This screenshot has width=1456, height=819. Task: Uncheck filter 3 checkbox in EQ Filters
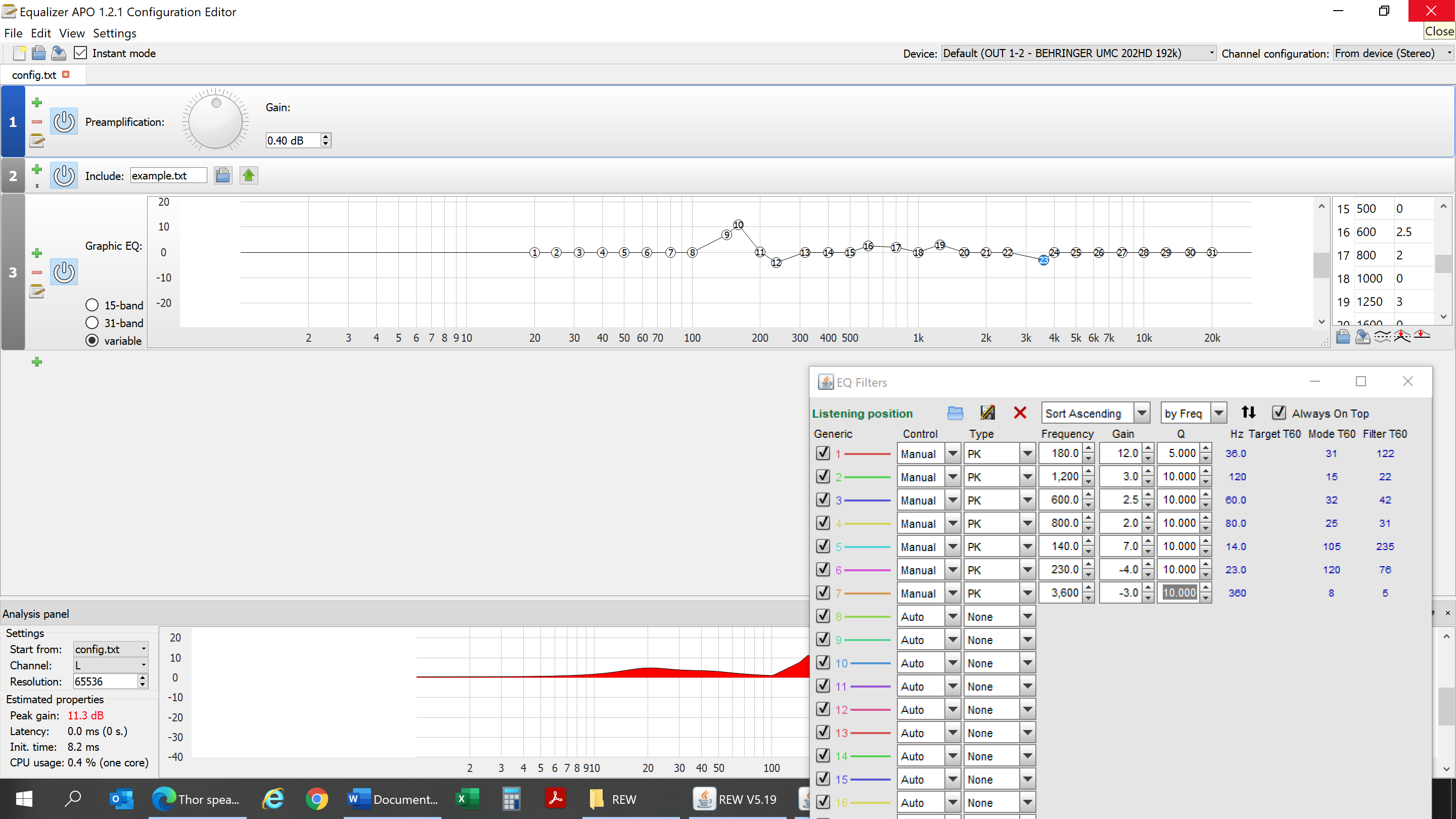(823, 499)
